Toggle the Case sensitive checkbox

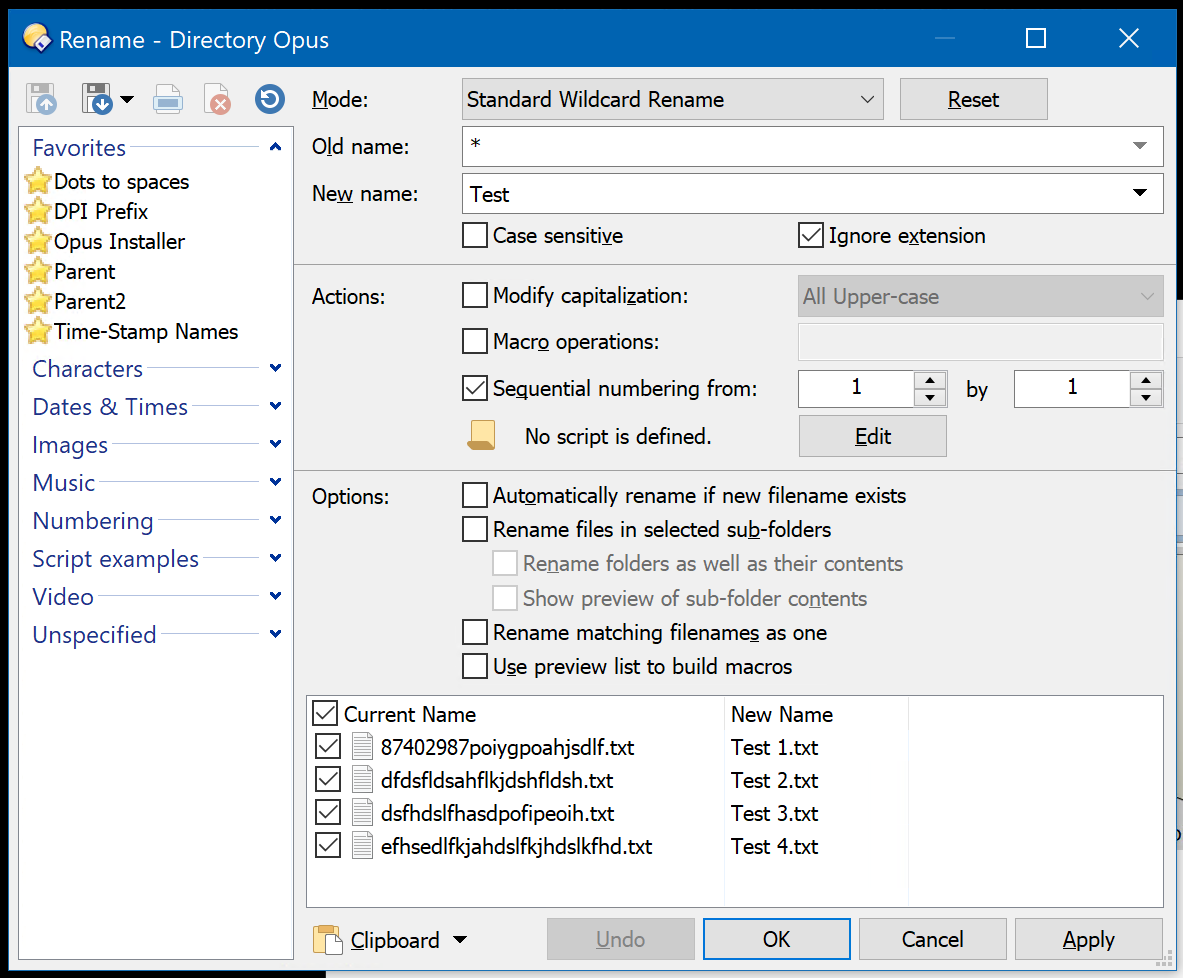[x=475, y=235]
